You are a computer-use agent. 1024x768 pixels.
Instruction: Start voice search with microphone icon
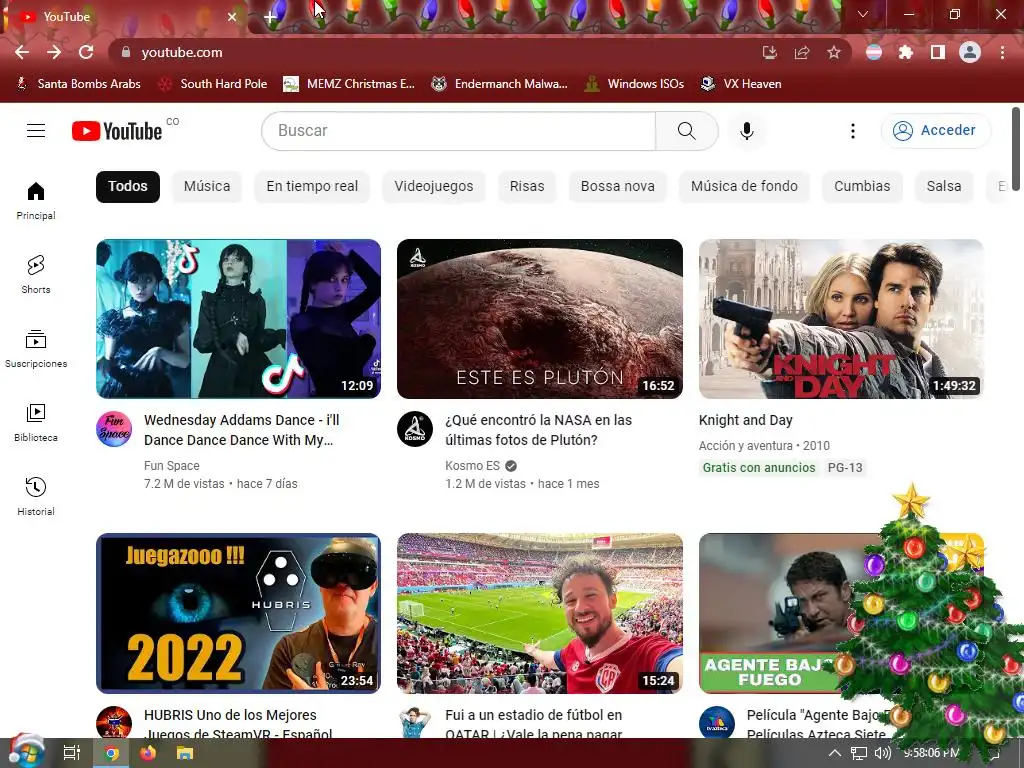pyautogui.click(x=746, y=131)
